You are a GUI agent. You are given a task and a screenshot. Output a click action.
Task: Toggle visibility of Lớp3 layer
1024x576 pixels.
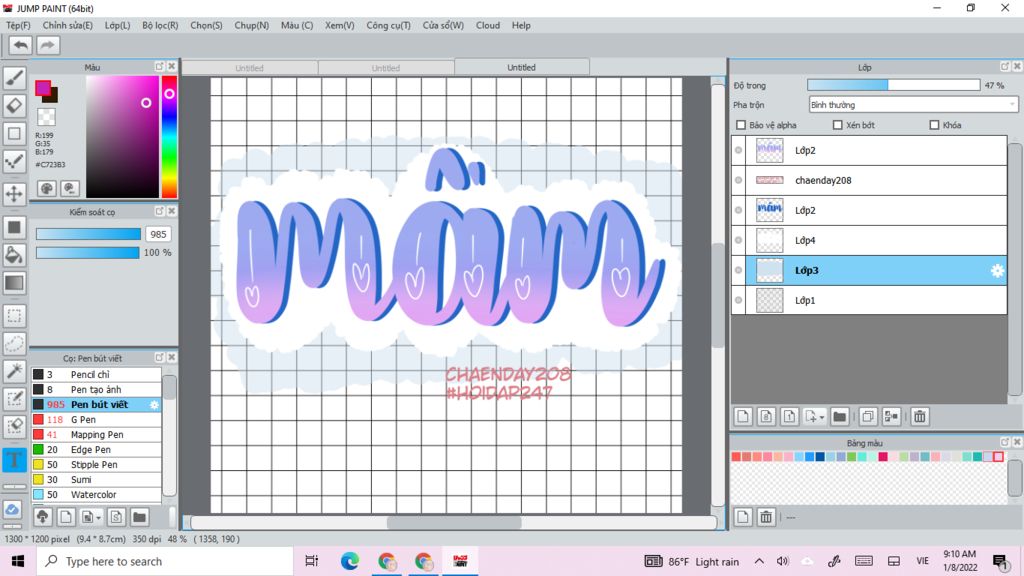(738, 270)
